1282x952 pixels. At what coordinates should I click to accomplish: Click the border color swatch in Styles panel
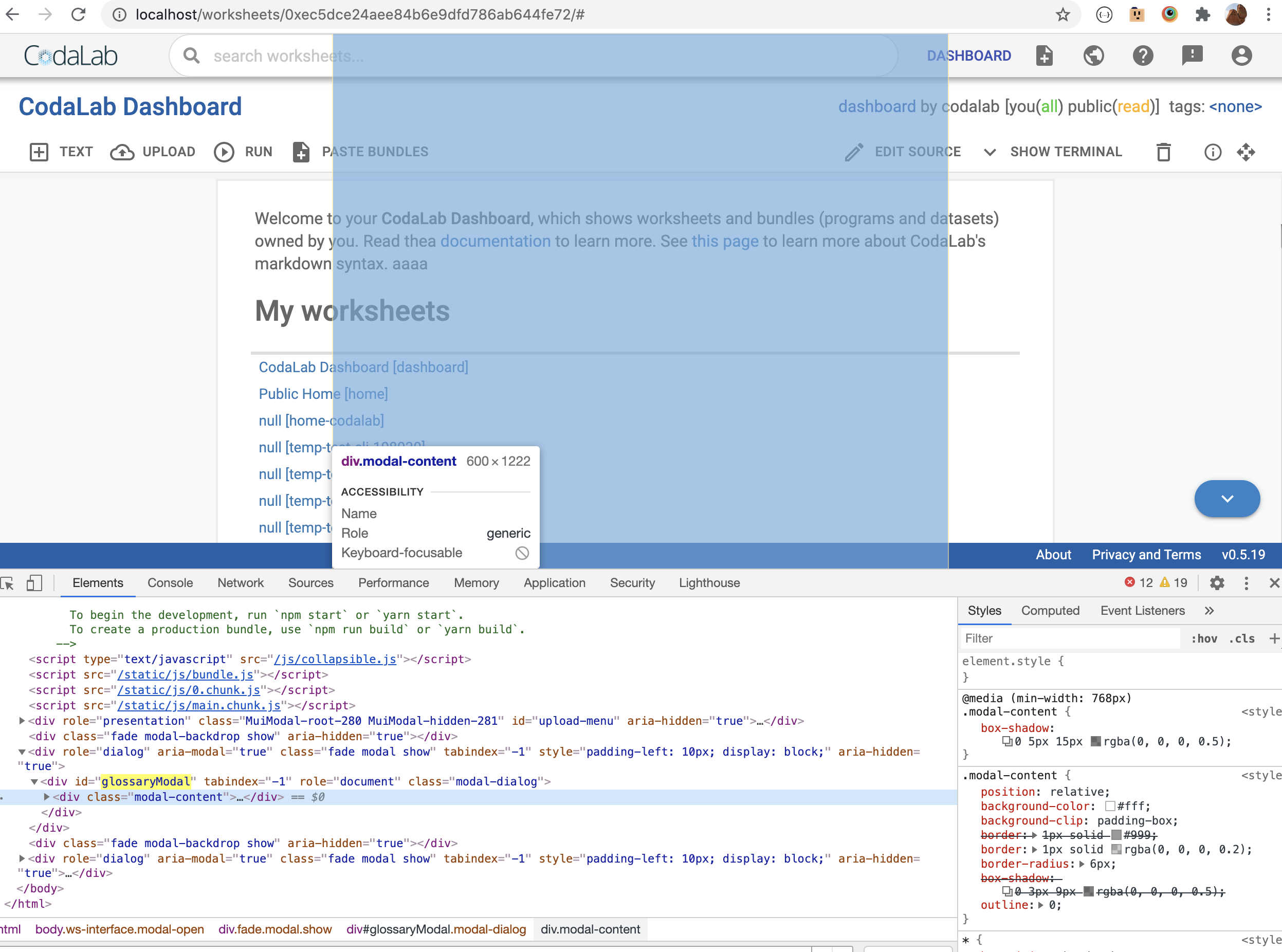point(1116,849)
